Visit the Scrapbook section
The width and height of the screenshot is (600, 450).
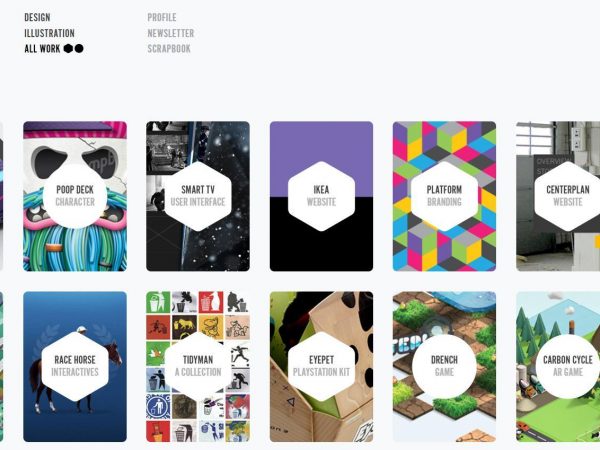click(169, 49)
